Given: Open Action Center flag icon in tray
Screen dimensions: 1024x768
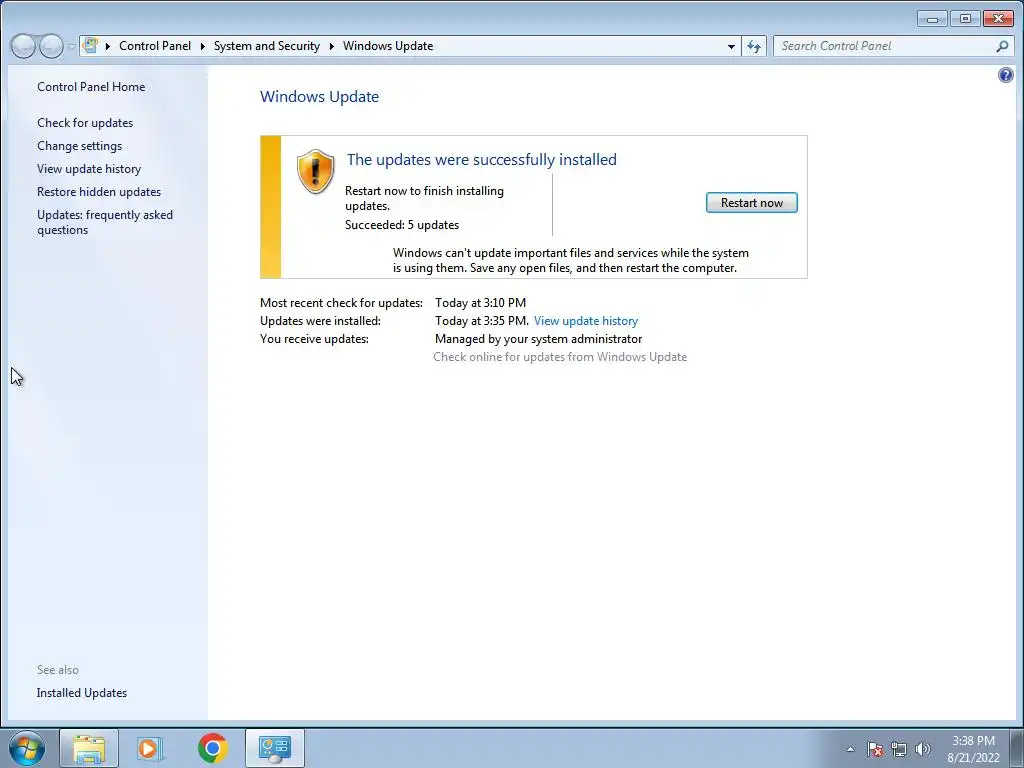Looking at the screenshot, I should [x=875, y=749].
